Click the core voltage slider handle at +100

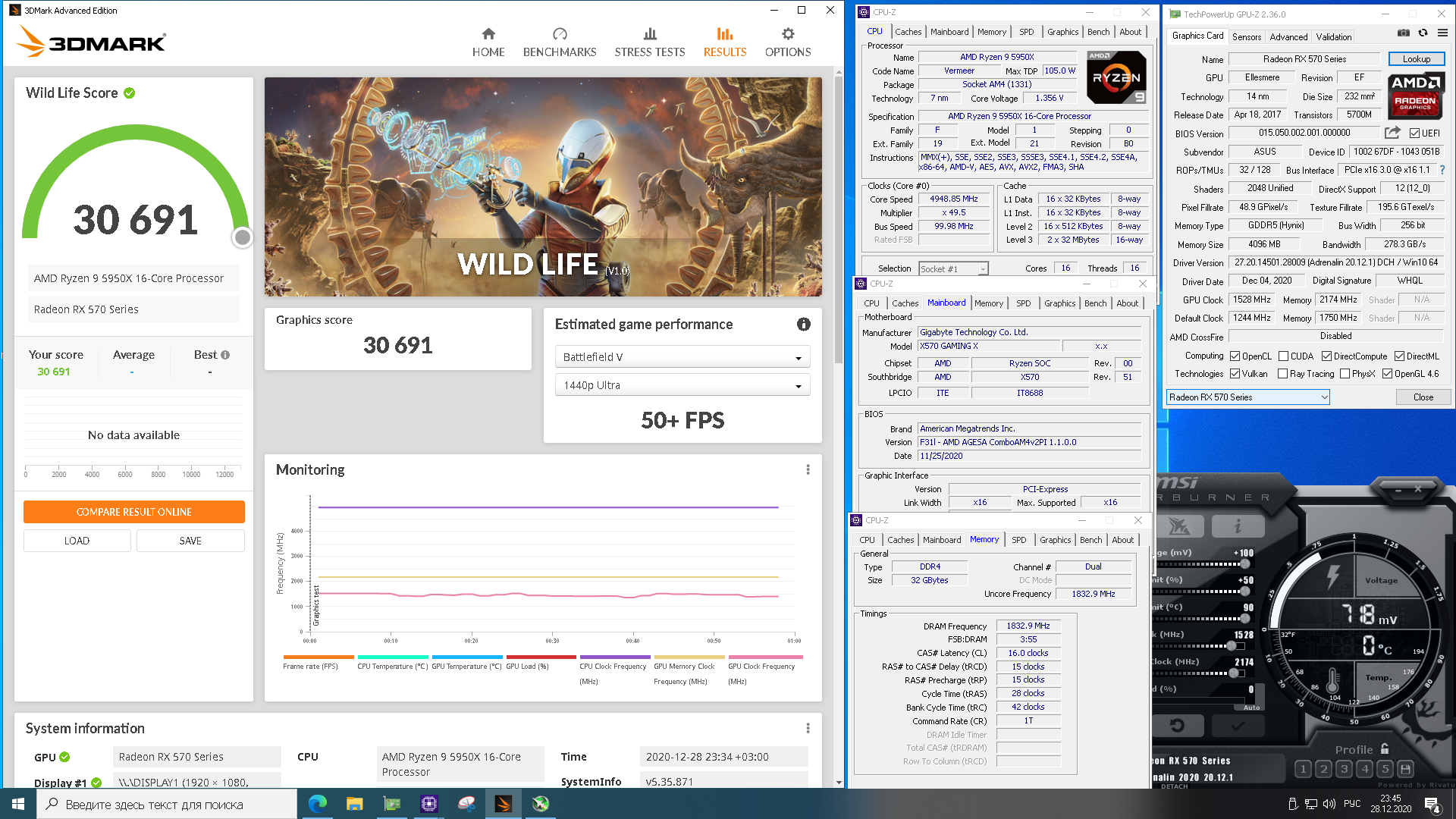[1244, 563]
